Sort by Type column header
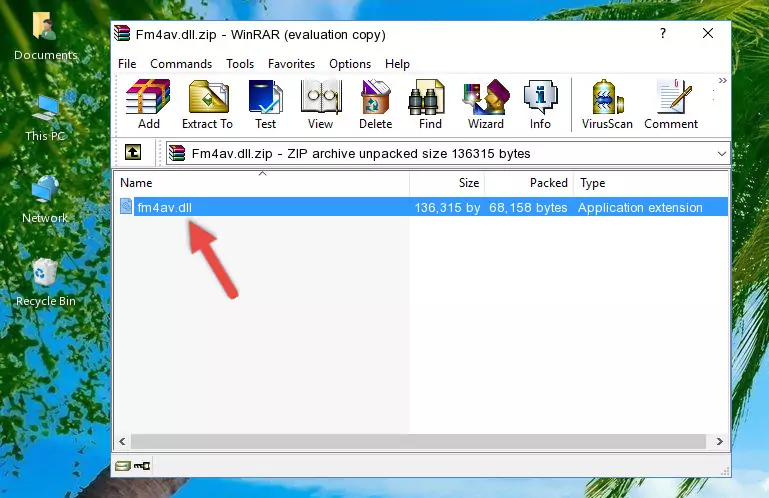Image resolution: width=769 pixels, height=498 pixels. pyautogui.click(x=650, y=183)
